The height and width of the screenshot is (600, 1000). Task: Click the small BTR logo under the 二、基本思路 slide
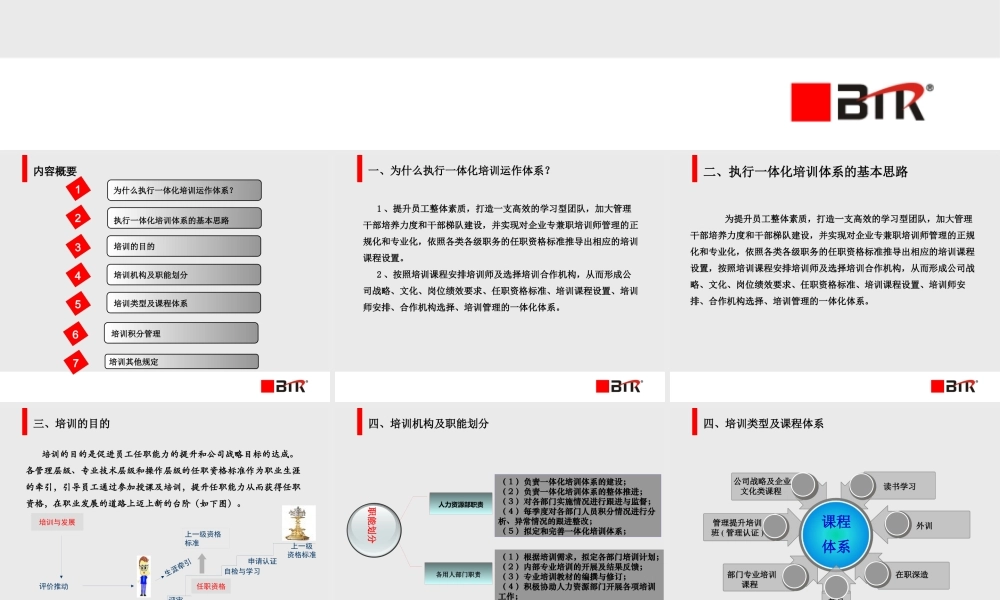coord(954,386)
